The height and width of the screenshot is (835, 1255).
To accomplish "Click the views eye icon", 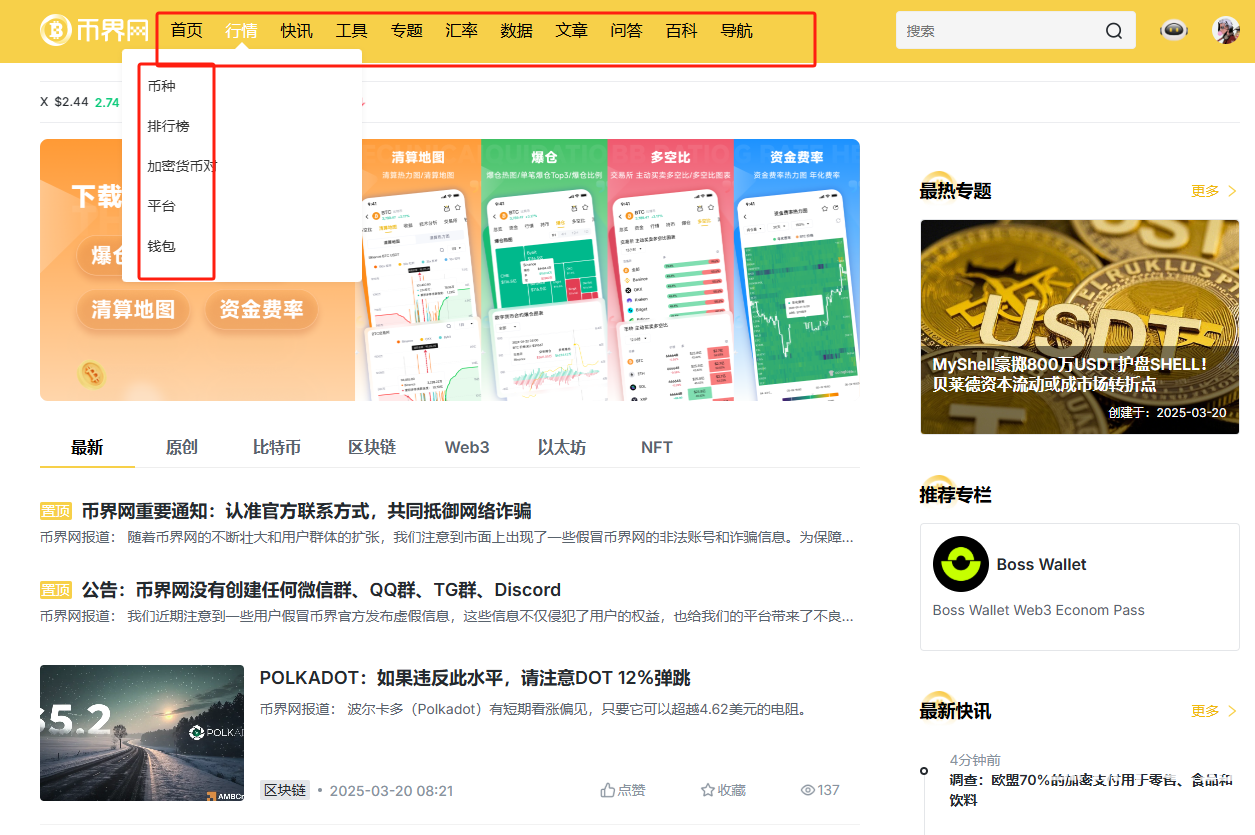I will tap(808, 790).
